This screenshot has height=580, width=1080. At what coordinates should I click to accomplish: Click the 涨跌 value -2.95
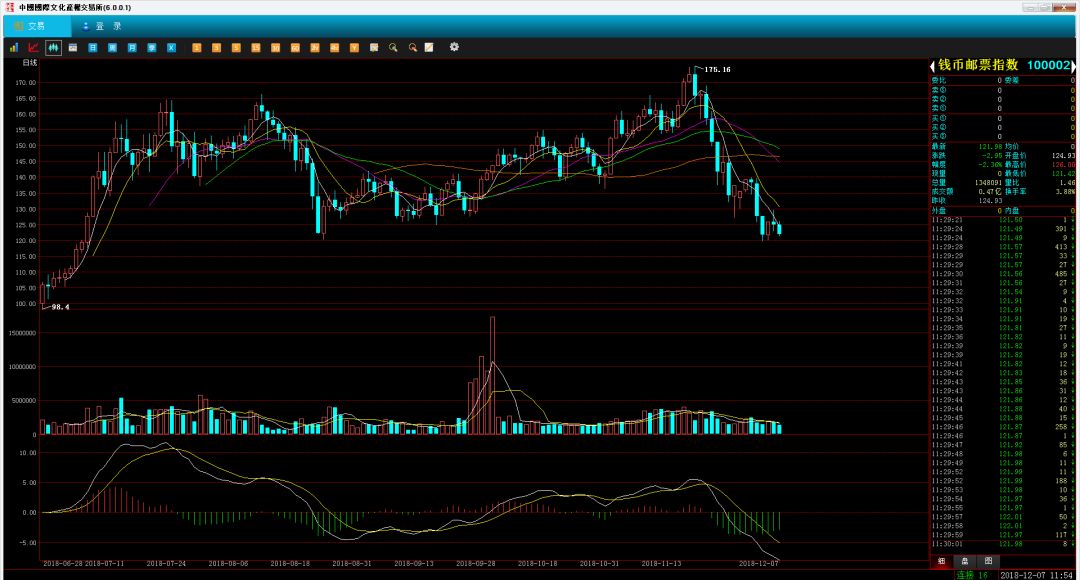[x=992, y=156]
